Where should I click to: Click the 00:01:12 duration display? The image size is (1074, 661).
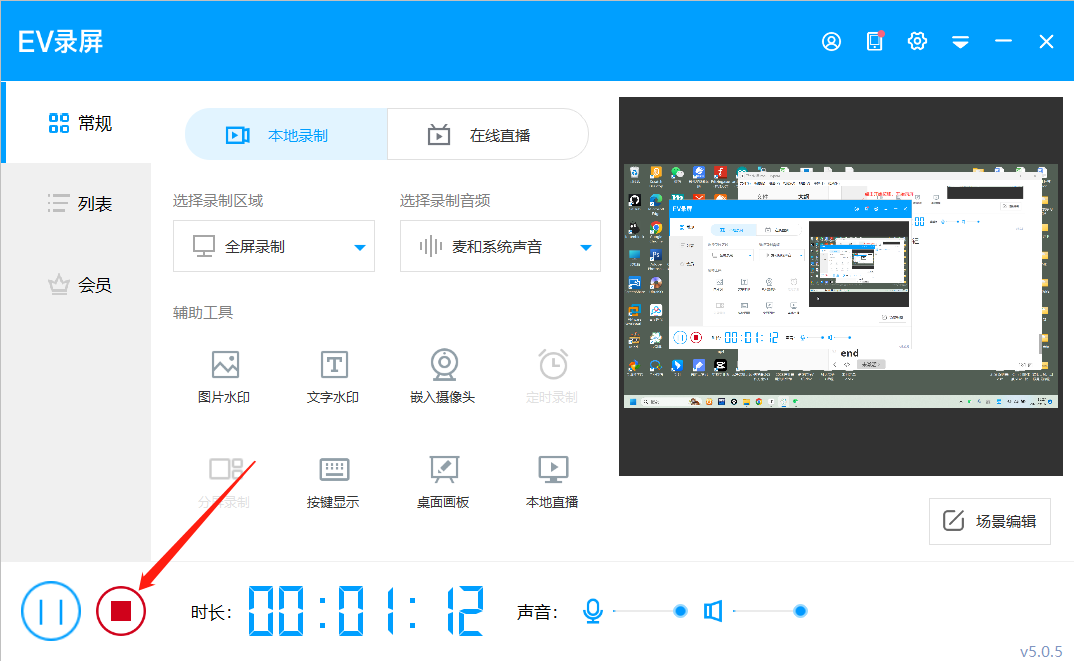[x=366, y=610]
